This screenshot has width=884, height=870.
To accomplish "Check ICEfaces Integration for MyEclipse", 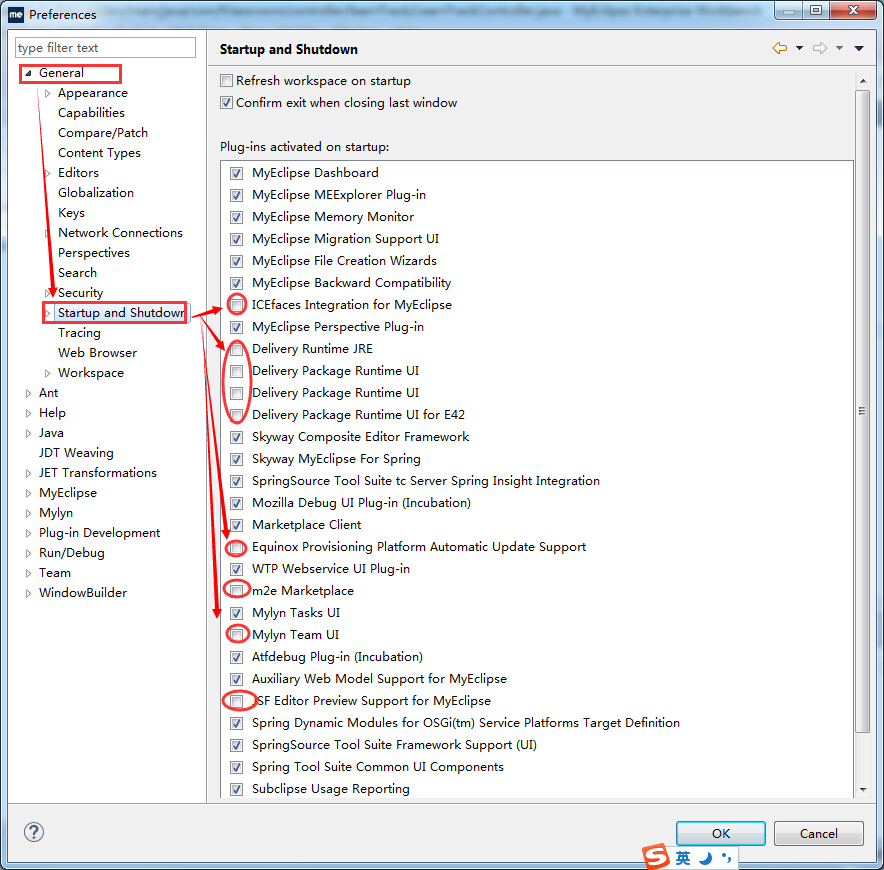I will [x=237, y=305].
